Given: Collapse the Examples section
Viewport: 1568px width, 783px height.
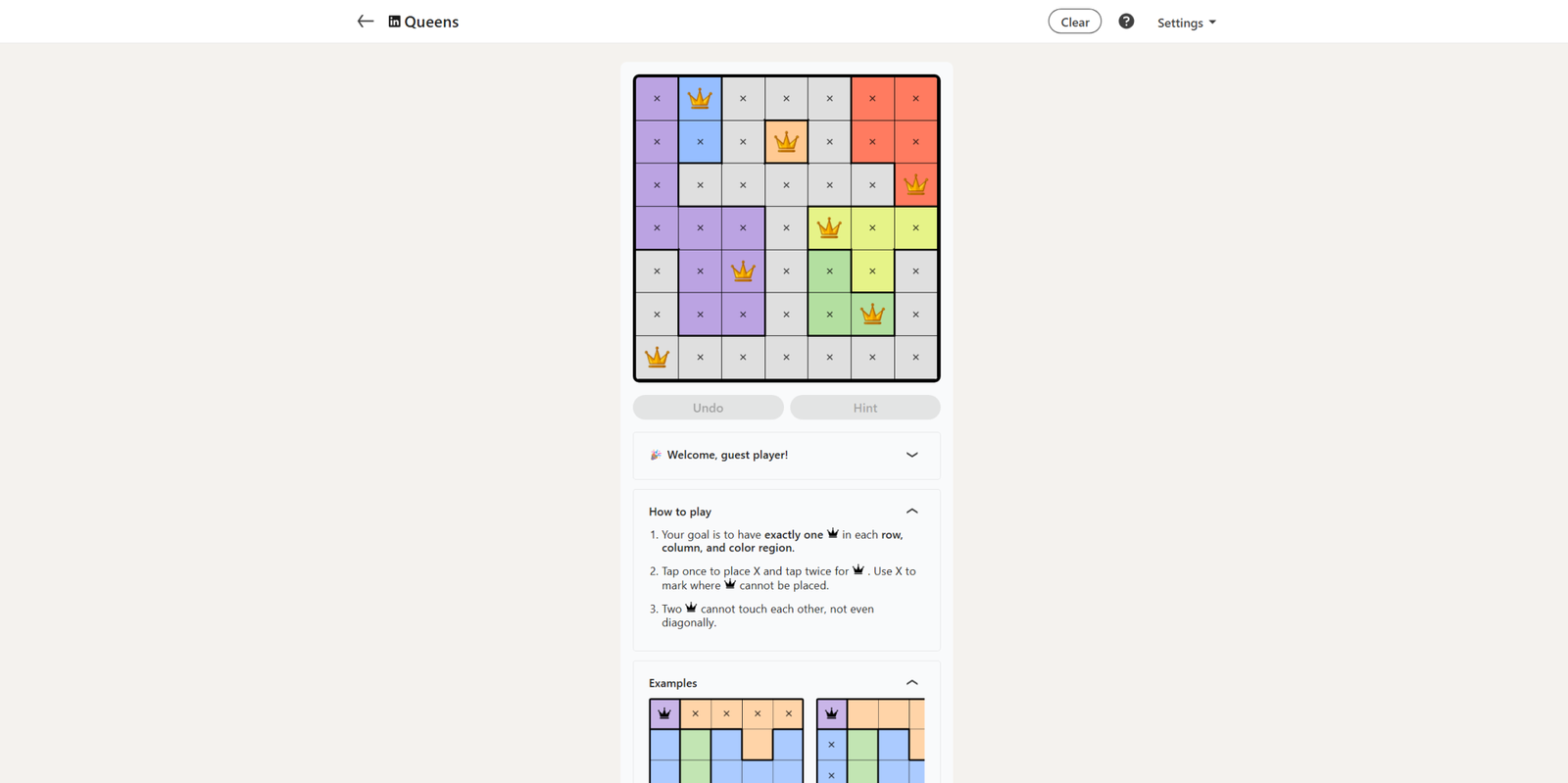Looking at the screenshot, I should [911, 683].
